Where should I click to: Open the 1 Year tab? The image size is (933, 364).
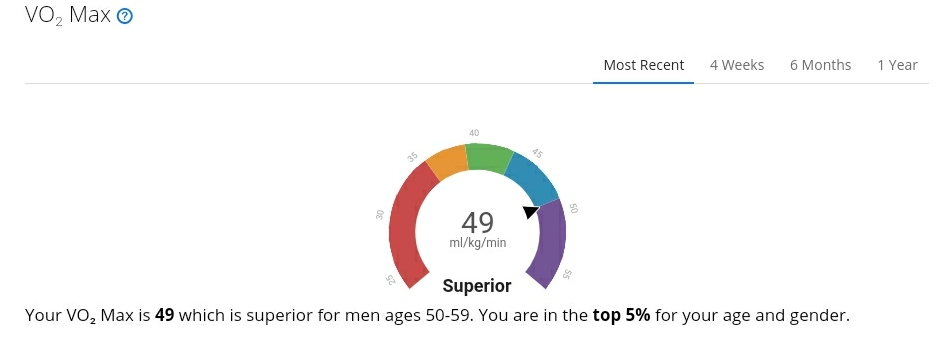click(897, 65)
